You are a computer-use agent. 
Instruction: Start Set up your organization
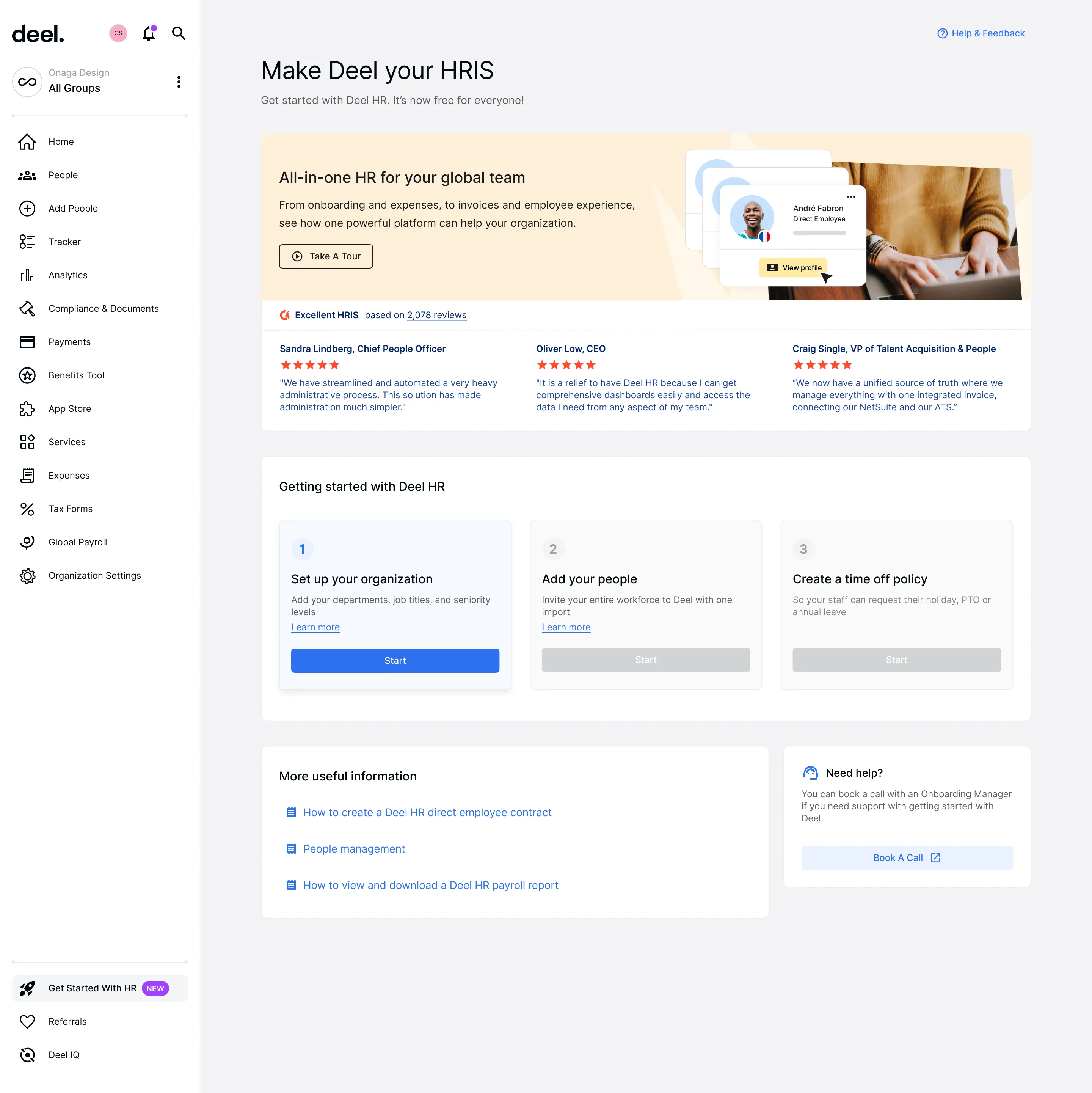pyautogui.click(x=395, y=661)
